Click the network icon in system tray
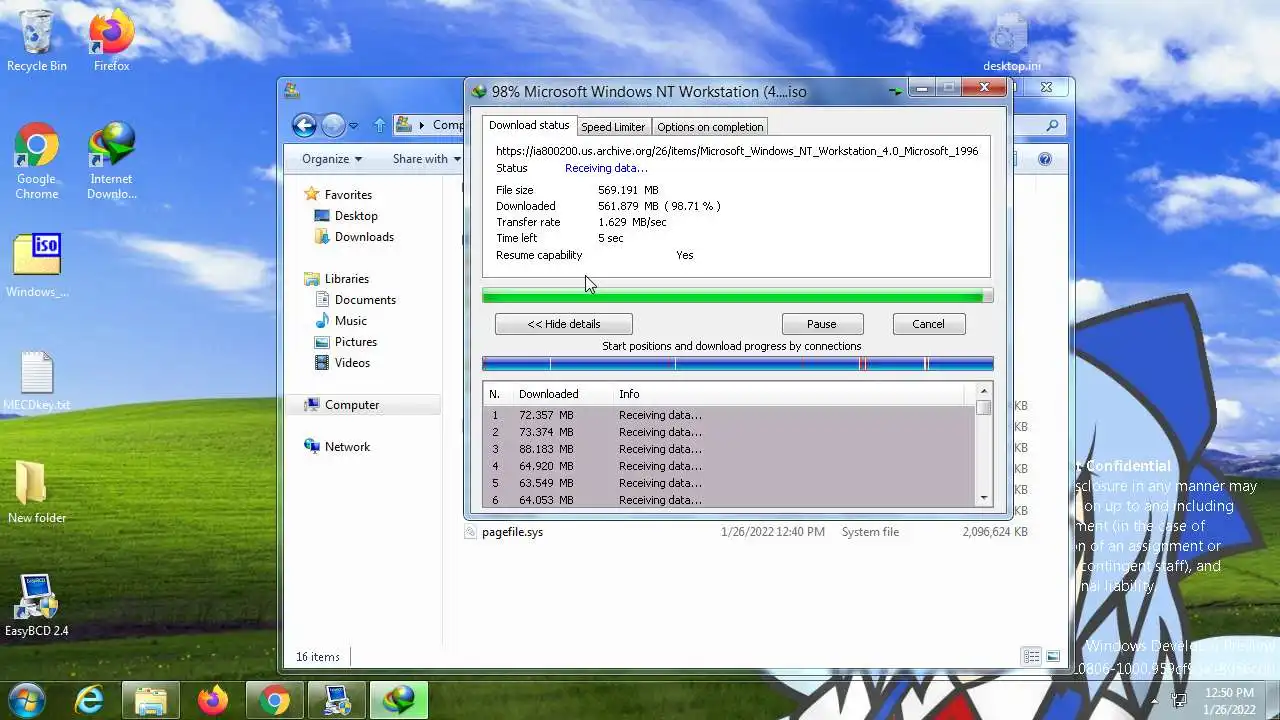Screen dimensions: 1280x720 [1179, 700]
